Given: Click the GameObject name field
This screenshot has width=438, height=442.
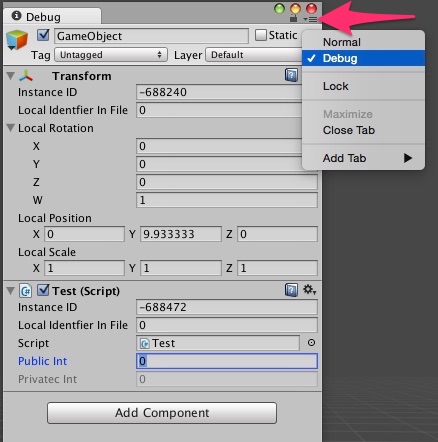Looking at the screenshot, I should pyautogui.click(x=151, y=36).
